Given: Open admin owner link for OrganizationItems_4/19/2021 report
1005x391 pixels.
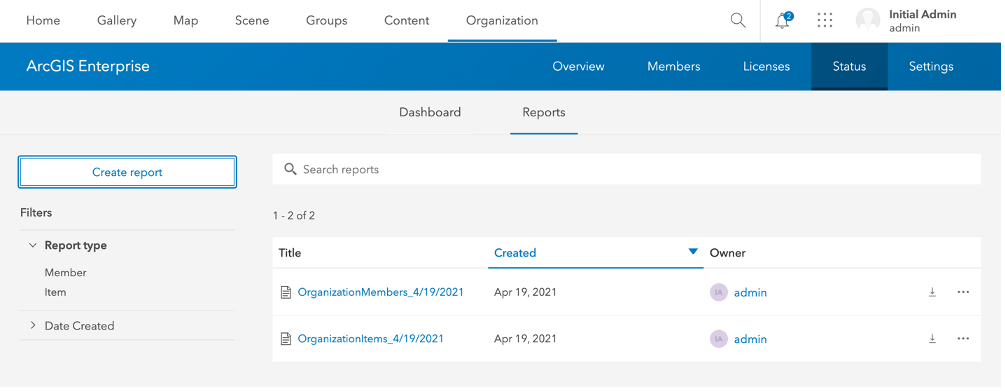Looking at the screenshot, I should point(750,339).
